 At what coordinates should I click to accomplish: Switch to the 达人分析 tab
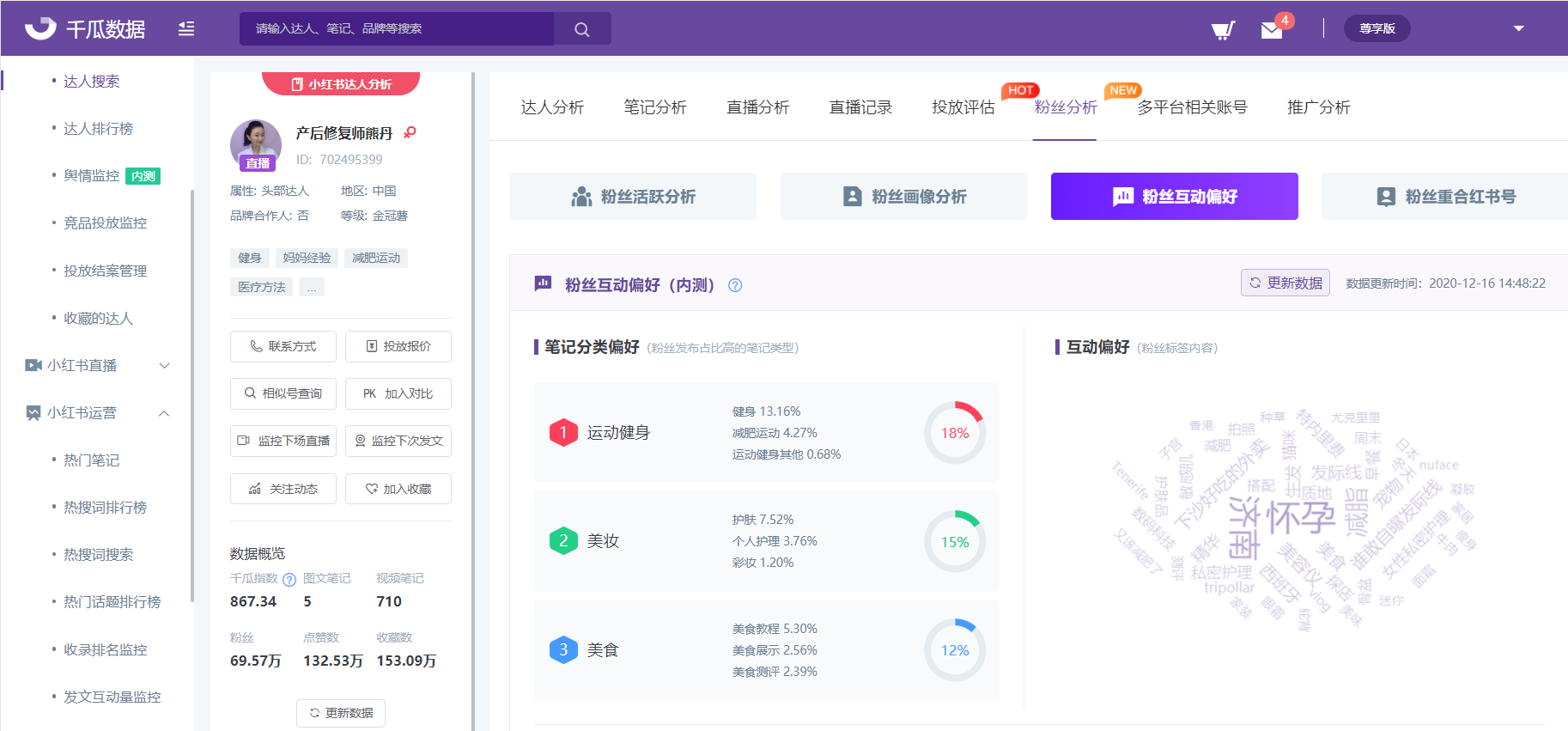point(552,107)
